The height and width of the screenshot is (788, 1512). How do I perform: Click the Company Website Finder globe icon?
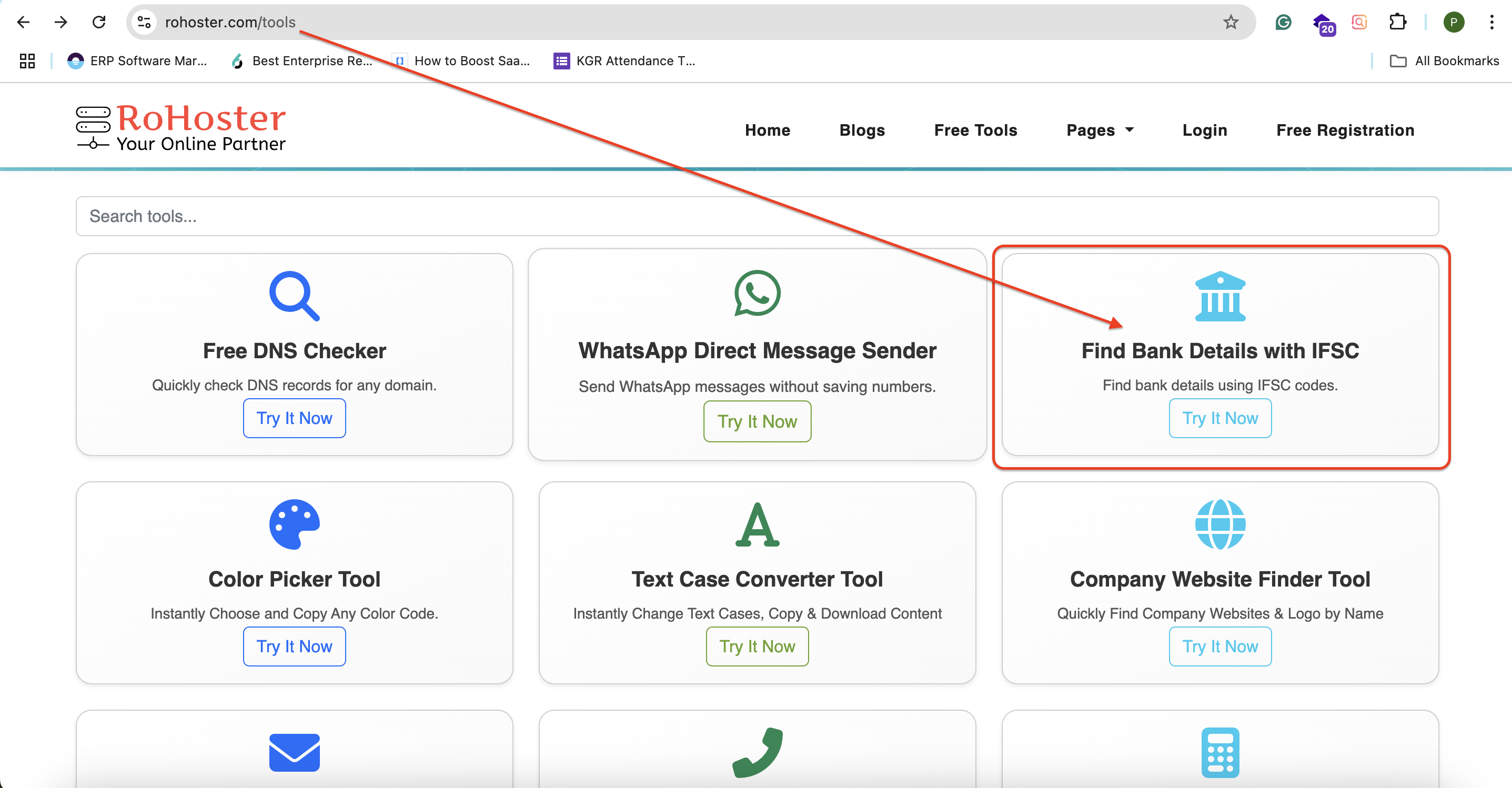(1219, 524)
